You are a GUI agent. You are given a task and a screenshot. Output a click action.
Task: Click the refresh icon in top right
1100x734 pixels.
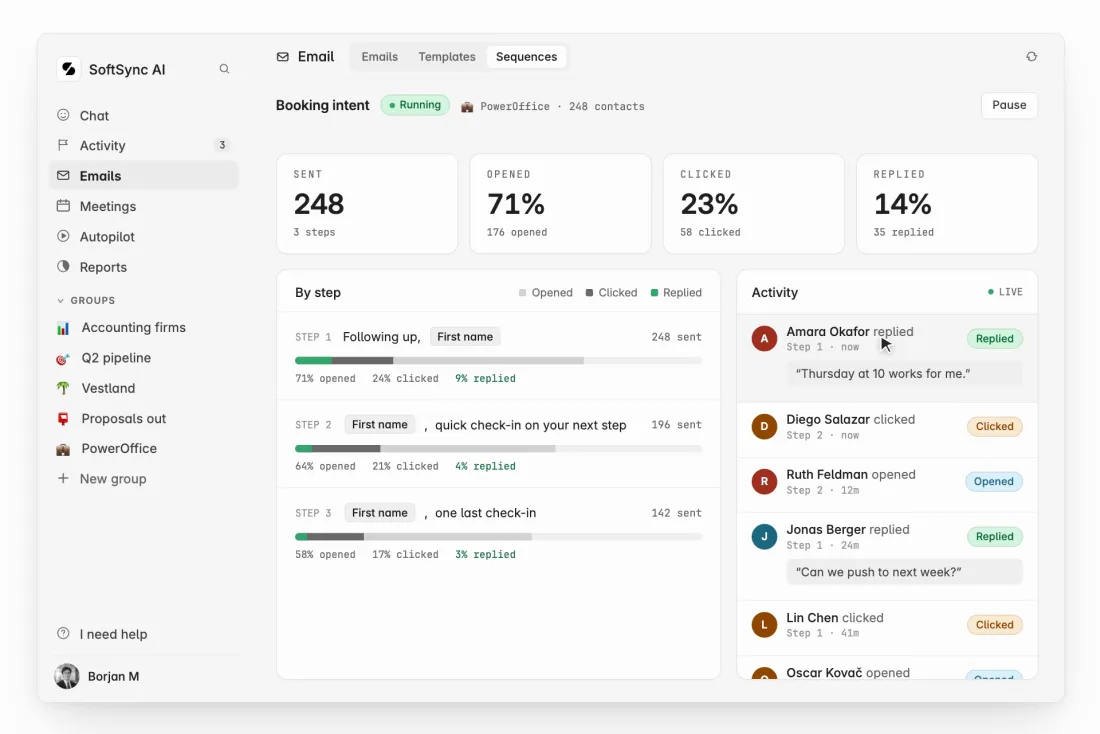(x=1031, y=57)
